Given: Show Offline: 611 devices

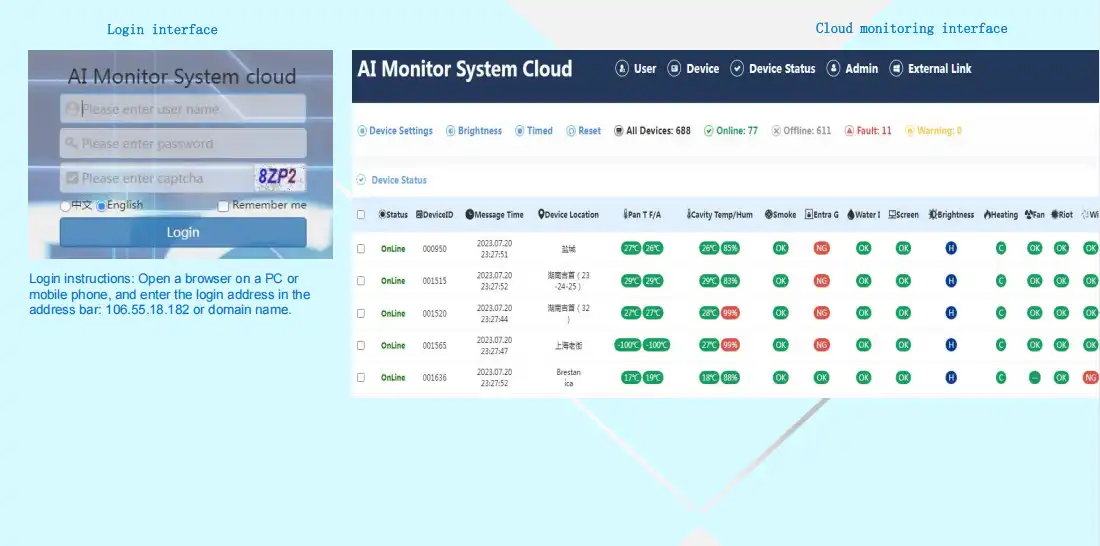Looking at the screenshot, I should click(x=776, y=131).
